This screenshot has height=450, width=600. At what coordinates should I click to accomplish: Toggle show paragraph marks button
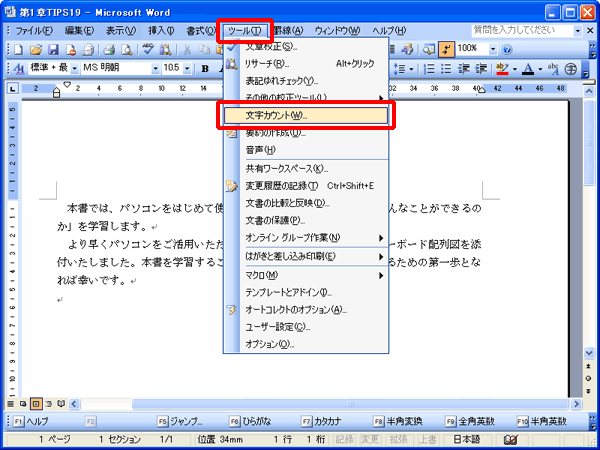click(446, 49)
